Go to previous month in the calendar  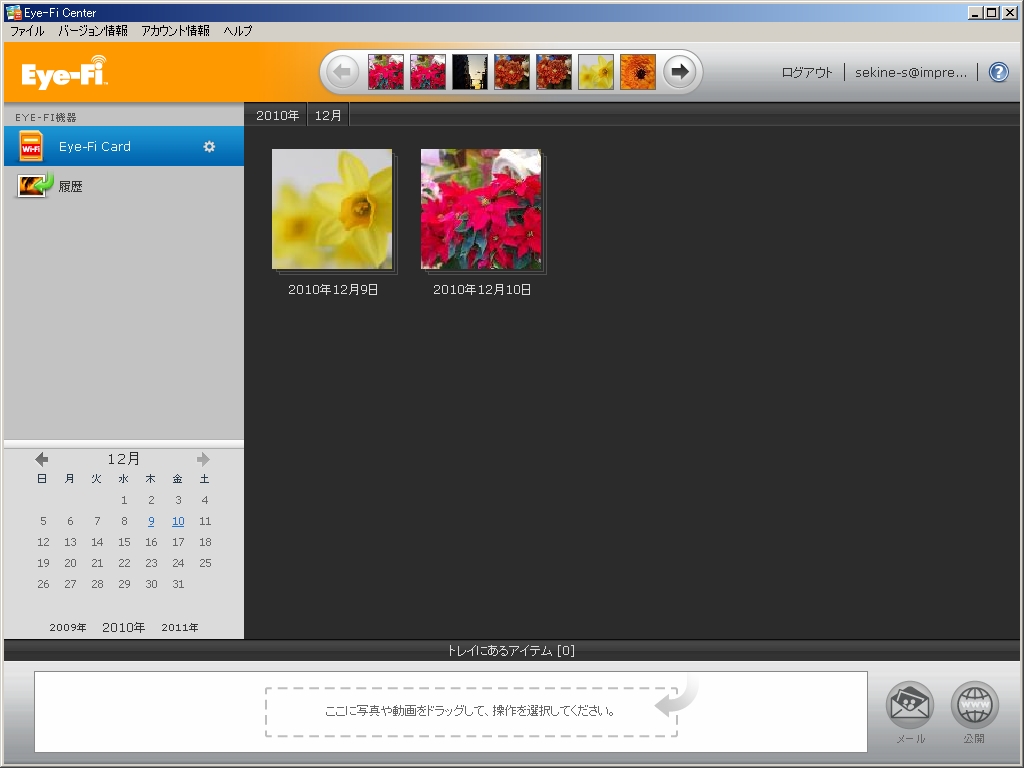pos(41,458)
